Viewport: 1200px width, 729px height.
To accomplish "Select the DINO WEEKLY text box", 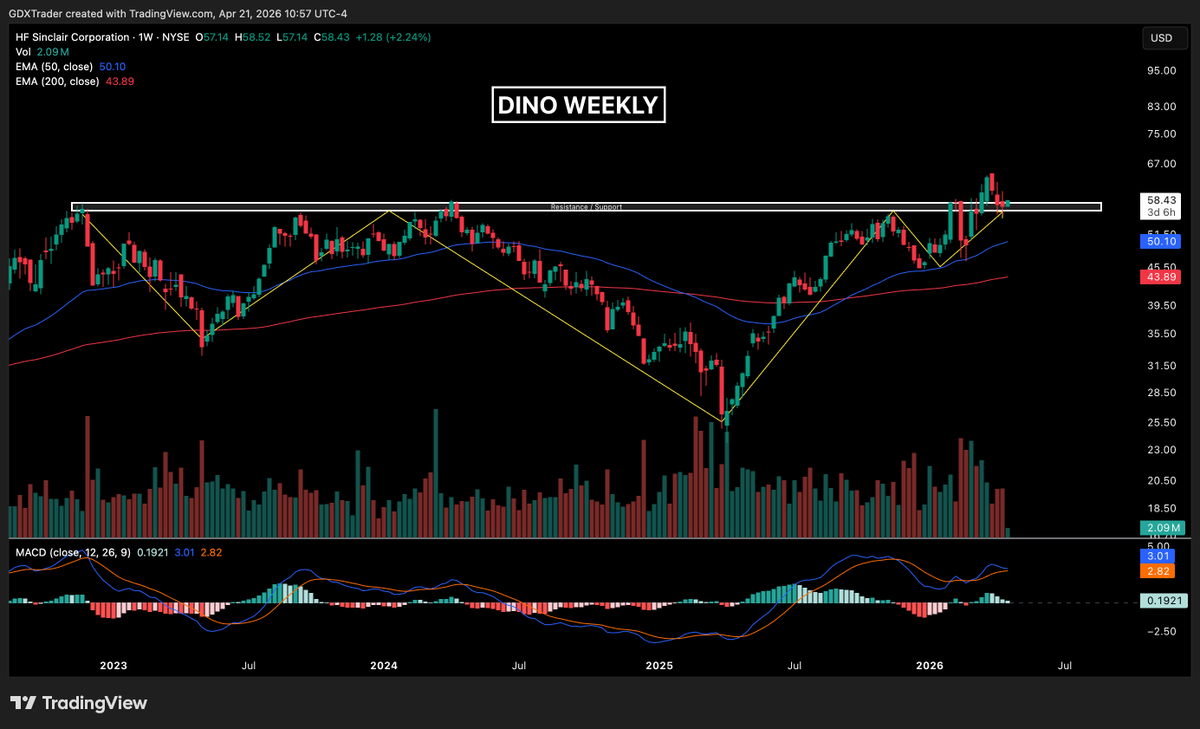I will coord(578,104).
